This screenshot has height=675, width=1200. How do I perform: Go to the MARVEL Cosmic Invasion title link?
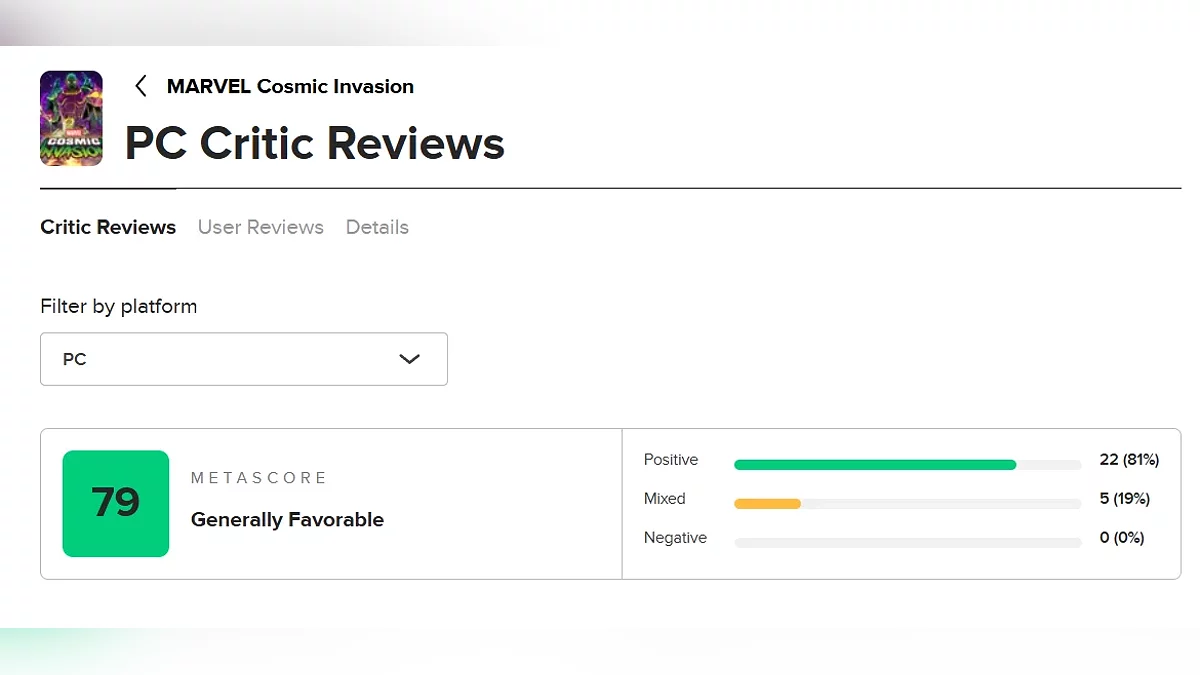point(290,86)
